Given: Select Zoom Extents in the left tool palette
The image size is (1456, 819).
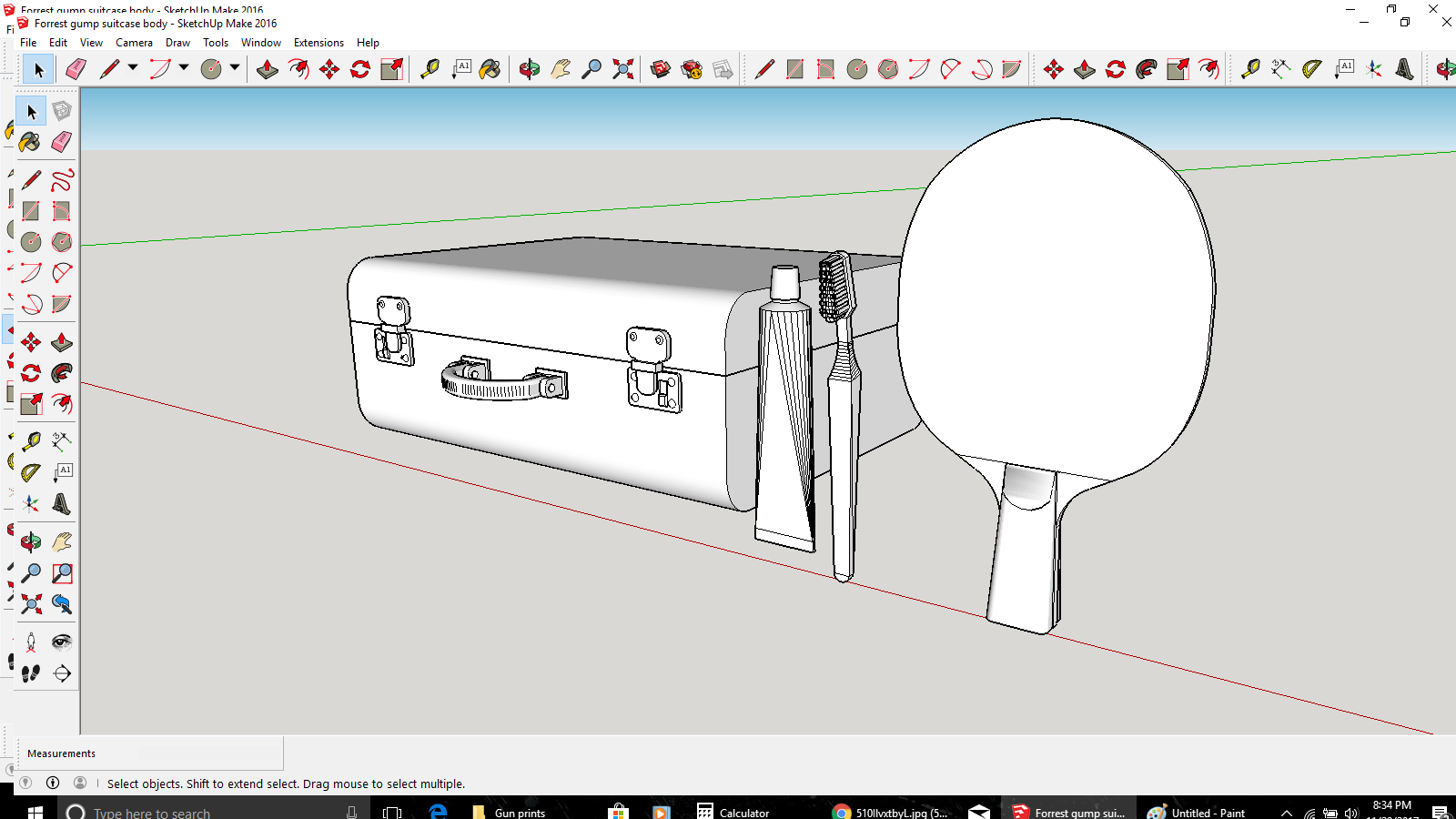Looking at the screenshot, I should [31, 604].
